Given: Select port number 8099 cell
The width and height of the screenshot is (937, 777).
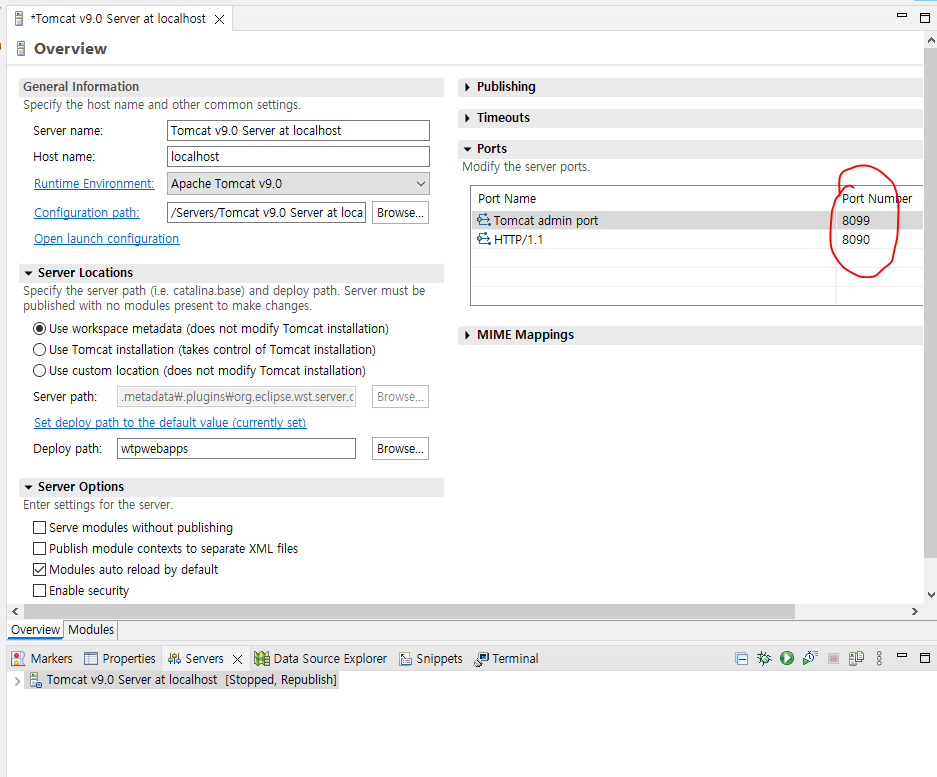Looking at the screenshot, I should 856,221.
